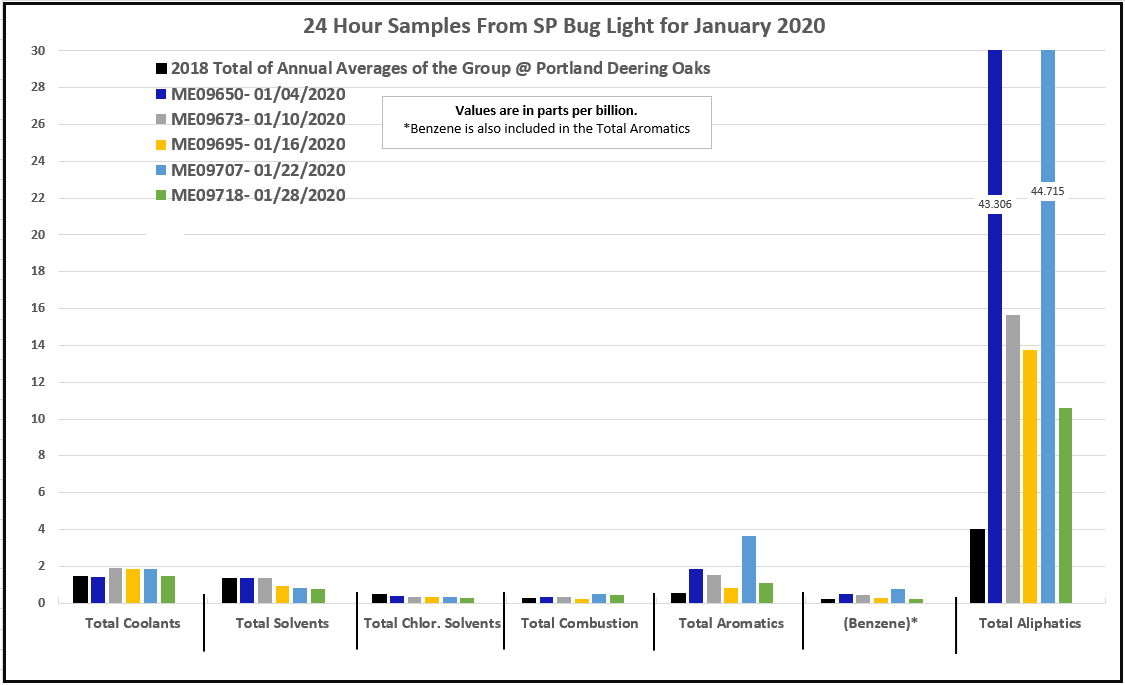
Task: Click the green ME09718 legend swatch
Action: tap(160, 196)
